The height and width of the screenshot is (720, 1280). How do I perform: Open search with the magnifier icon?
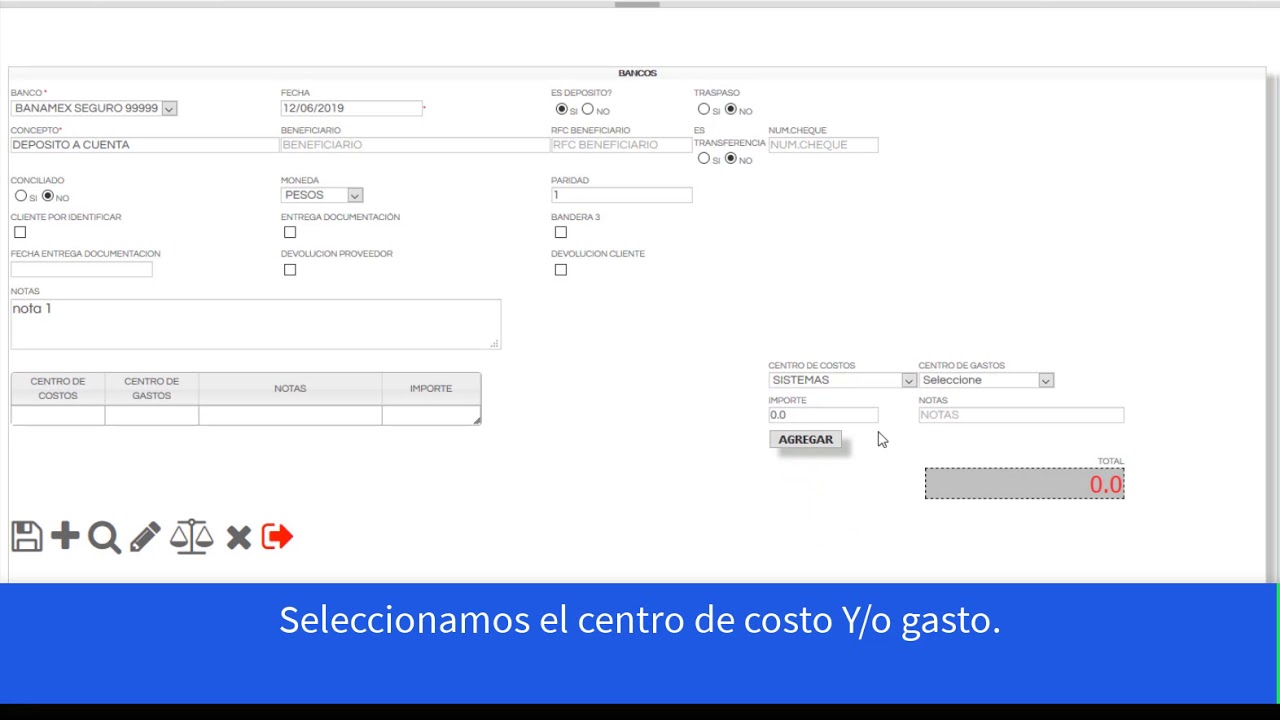104,538
